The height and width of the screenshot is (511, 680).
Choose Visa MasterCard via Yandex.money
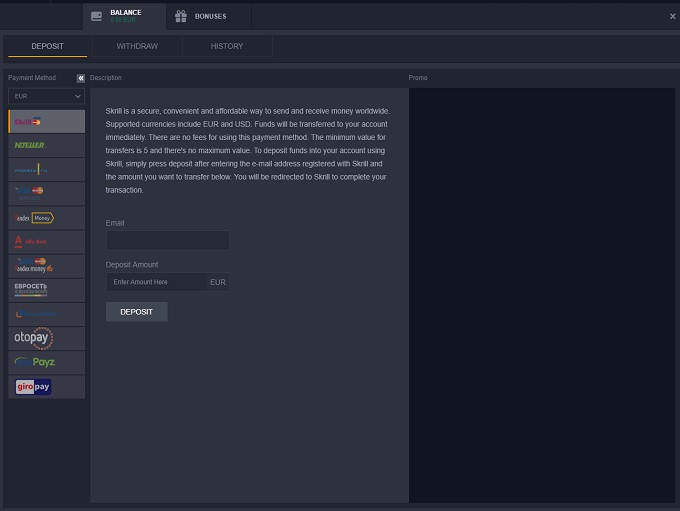point(46,266)
